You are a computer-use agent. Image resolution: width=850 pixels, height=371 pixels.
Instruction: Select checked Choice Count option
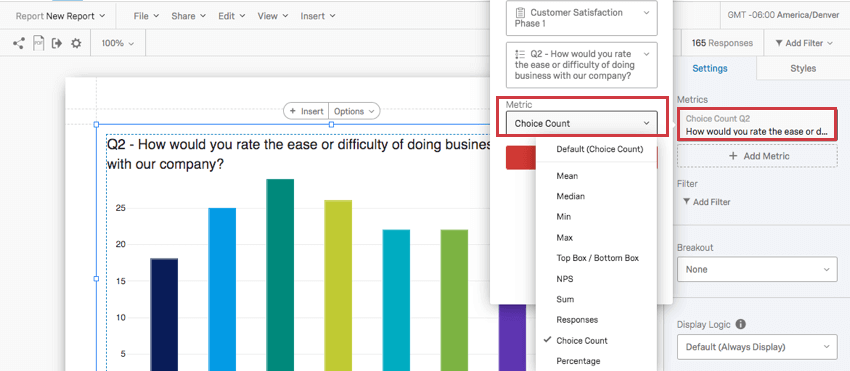[582, 341]
